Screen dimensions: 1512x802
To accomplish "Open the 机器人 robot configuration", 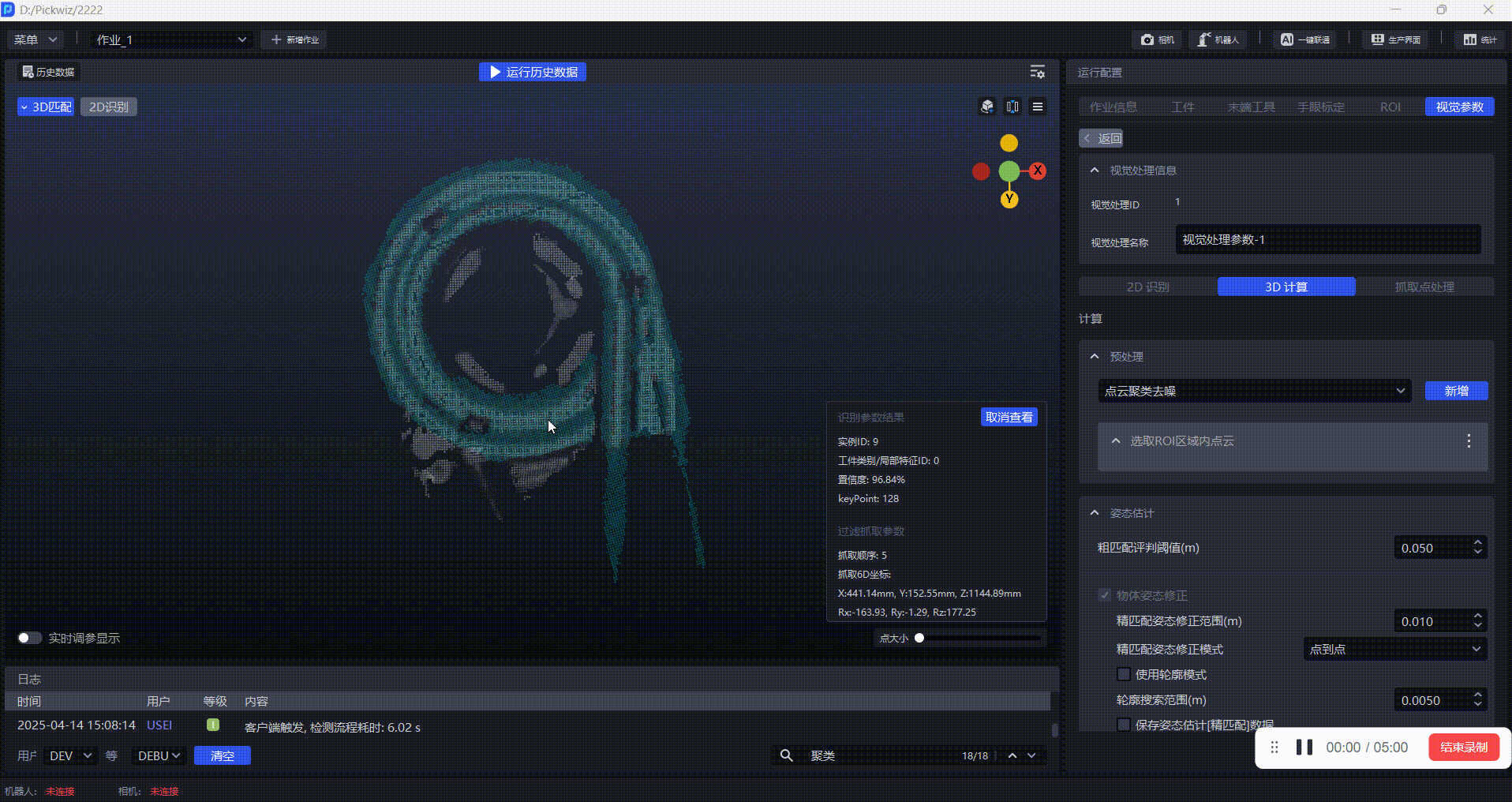I will tap(1218, 39).
